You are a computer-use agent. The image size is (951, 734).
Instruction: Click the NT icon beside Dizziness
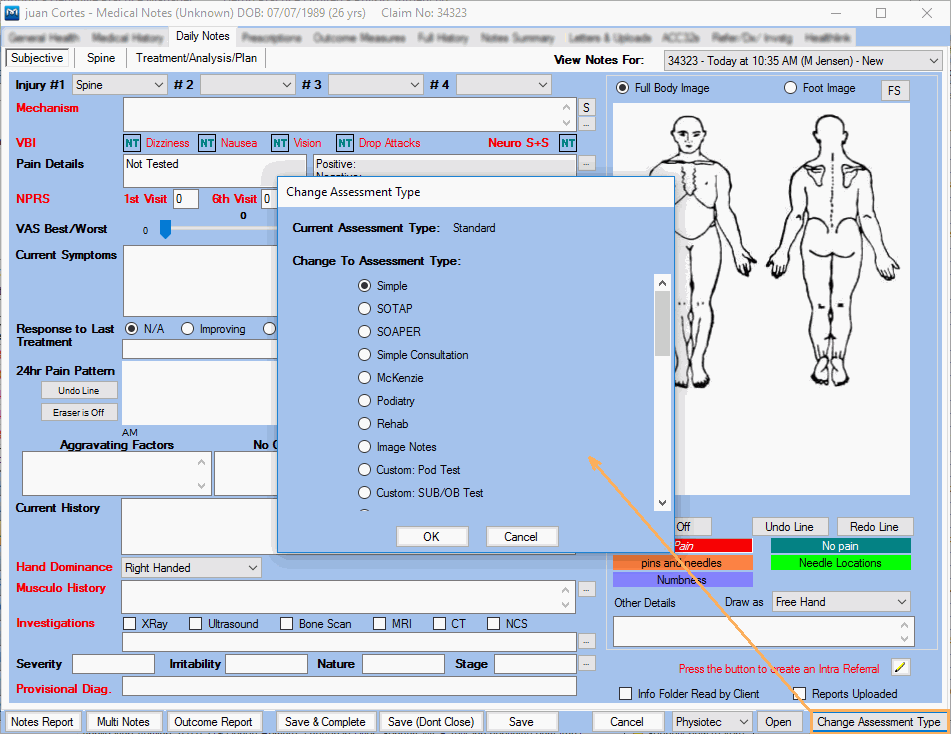pyautogui.click(x=132, y=143)
